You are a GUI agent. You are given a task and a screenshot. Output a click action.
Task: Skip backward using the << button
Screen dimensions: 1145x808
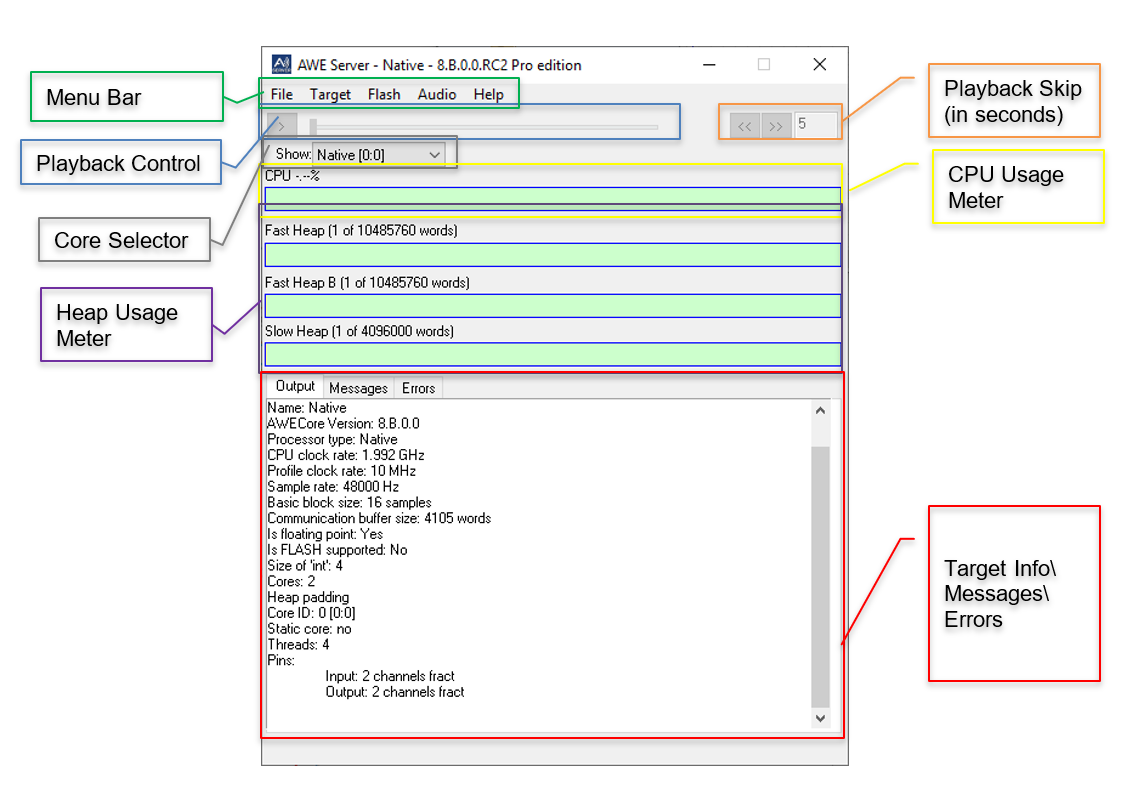coord(744,124)
